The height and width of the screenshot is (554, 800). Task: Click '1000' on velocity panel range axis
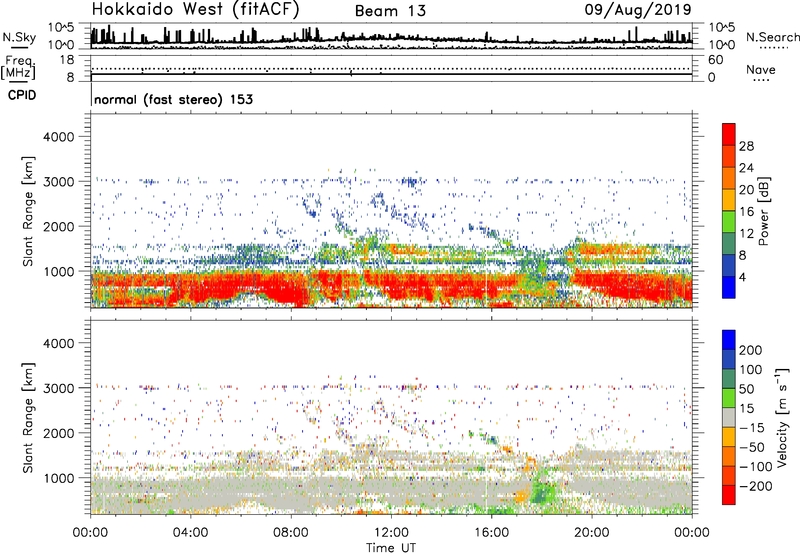pyautogui.click(x=58, y=478)
